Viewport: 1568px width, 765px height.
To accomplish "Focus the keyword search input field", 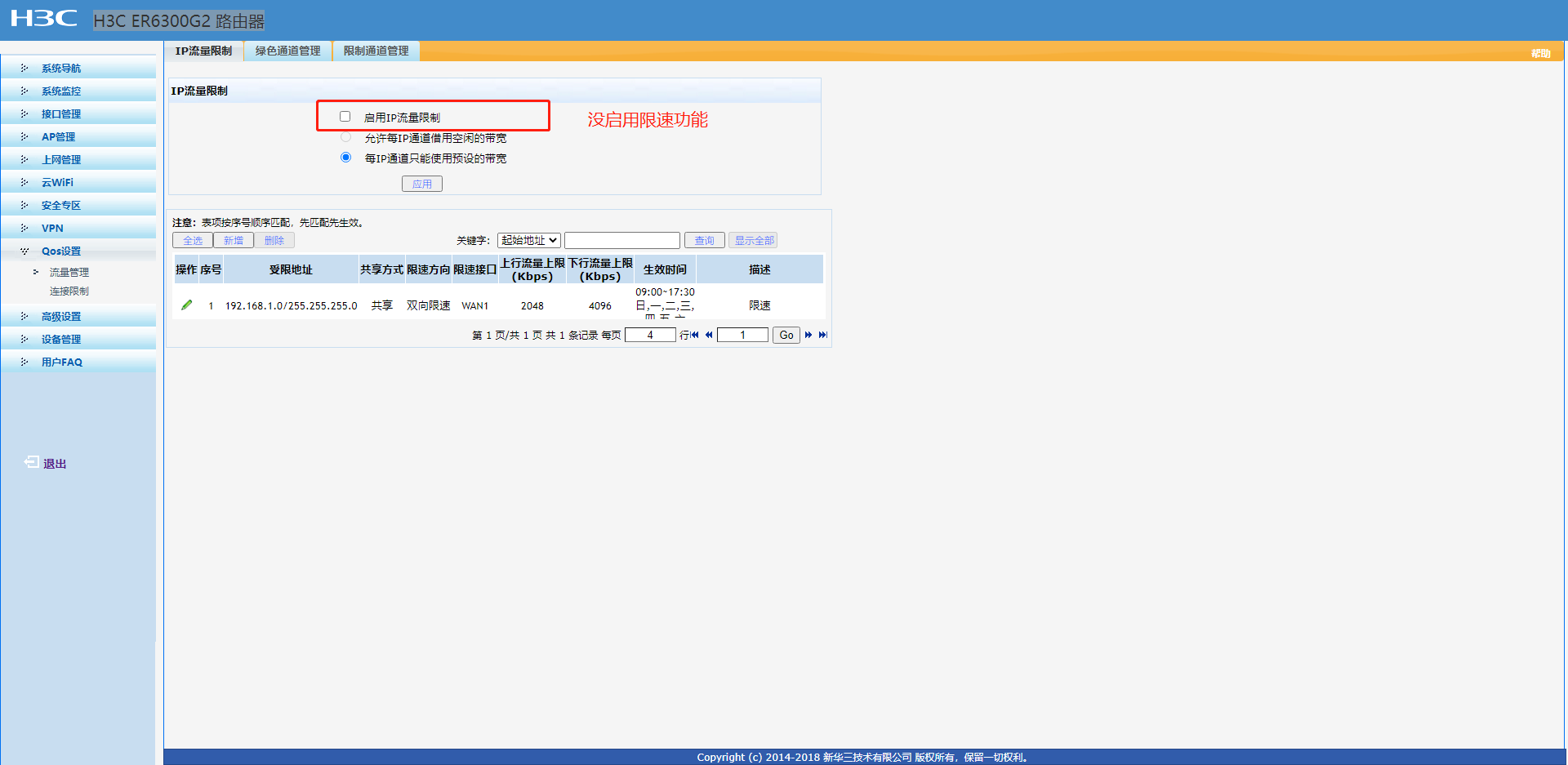I will (622, 240).
